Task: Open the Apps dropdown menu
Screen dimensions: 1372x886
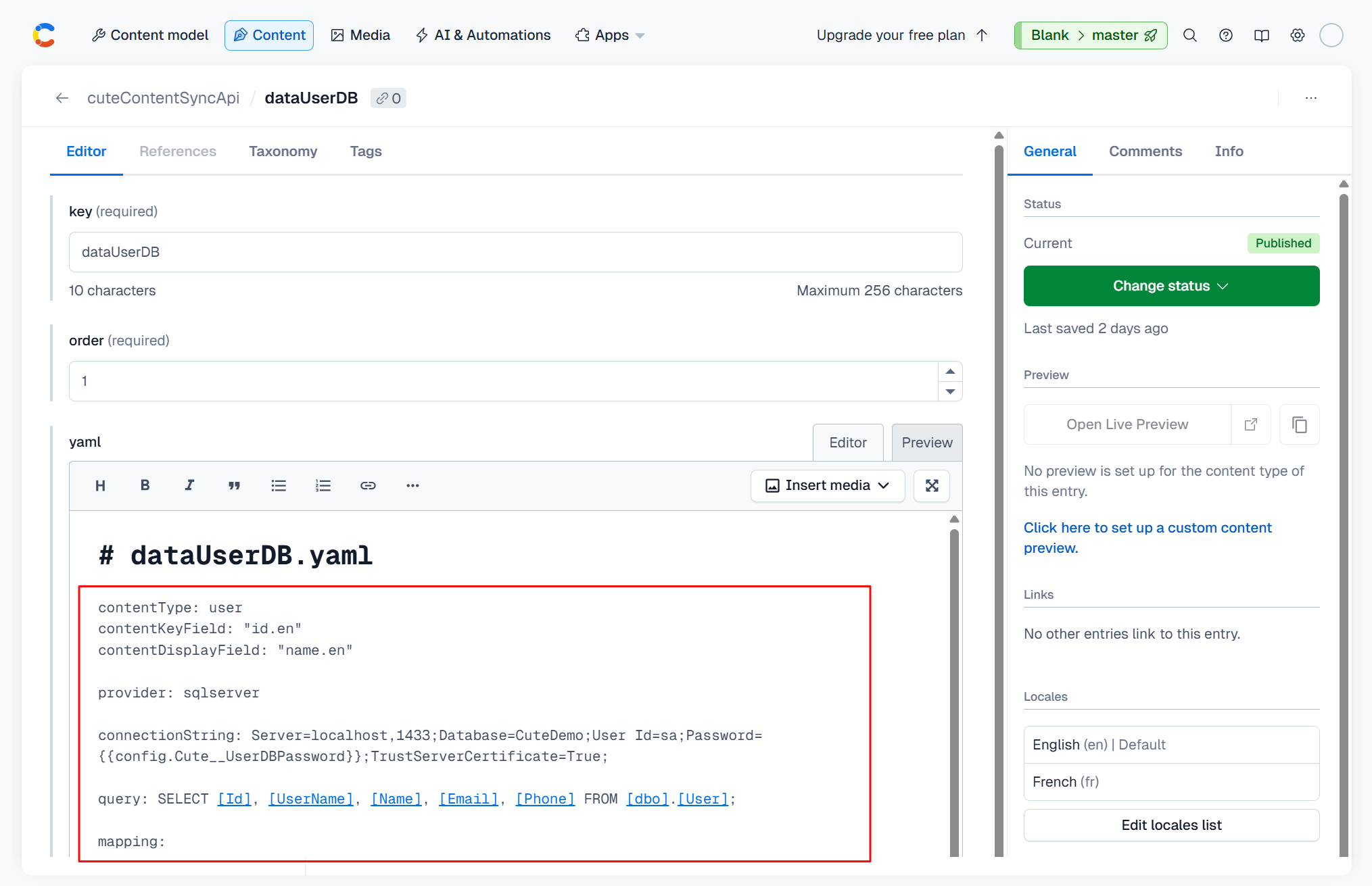Action: pos(610,35)
